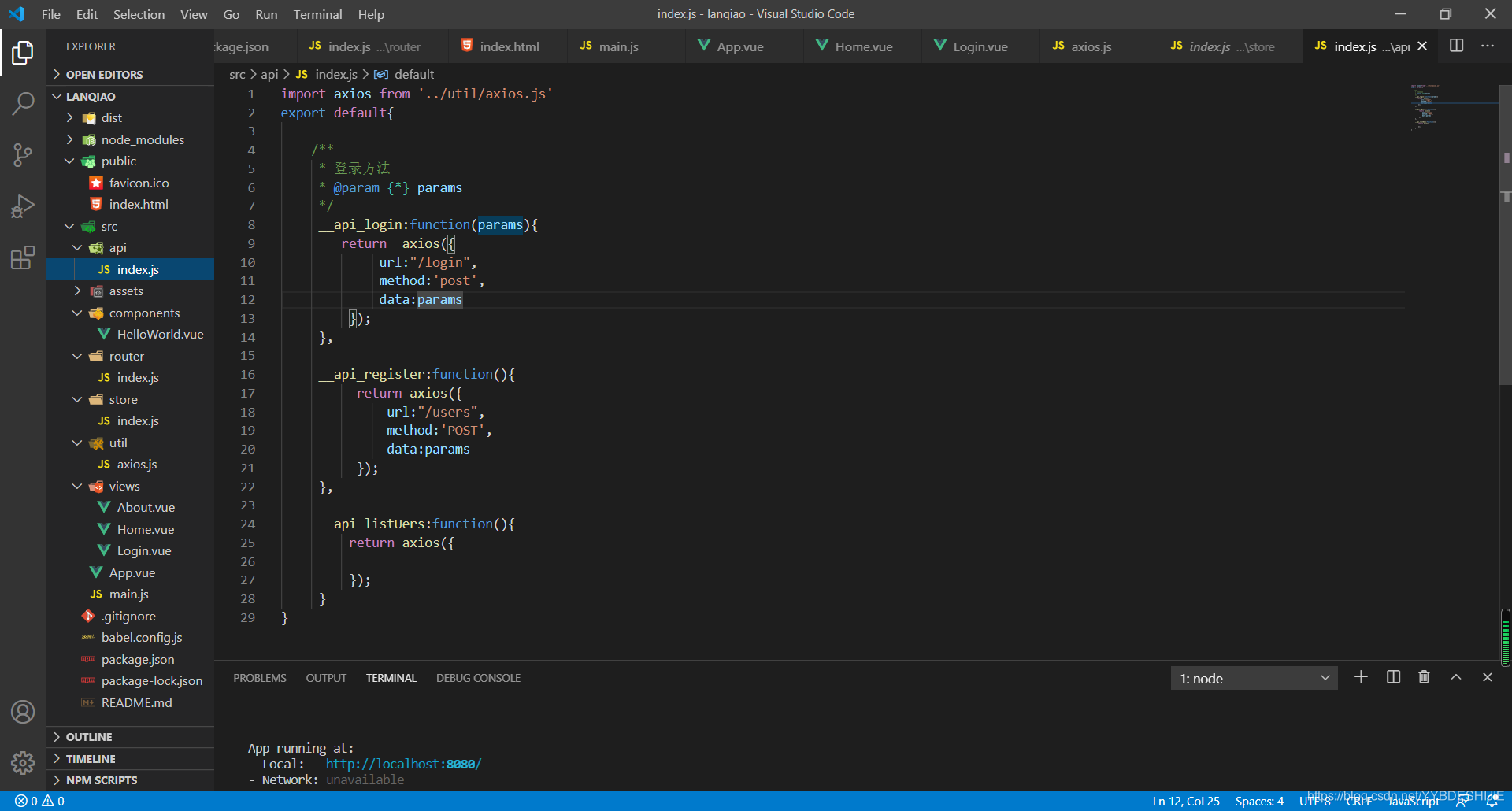Expand the OPEN EDITORS section
This screenshot has width=1512, height=811.
(104, 74)
